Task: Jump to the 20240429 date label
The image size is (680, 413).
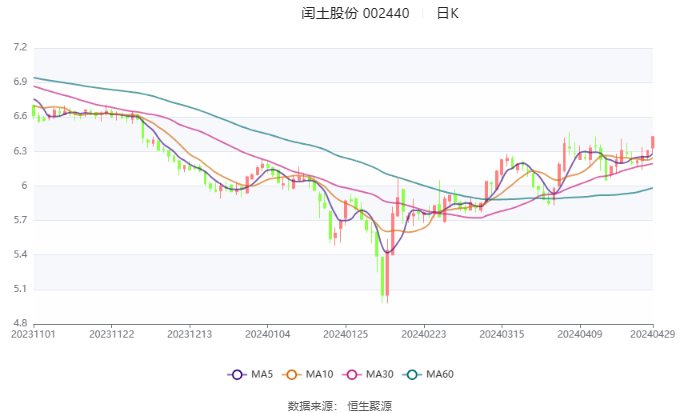Action: point(652,334)
